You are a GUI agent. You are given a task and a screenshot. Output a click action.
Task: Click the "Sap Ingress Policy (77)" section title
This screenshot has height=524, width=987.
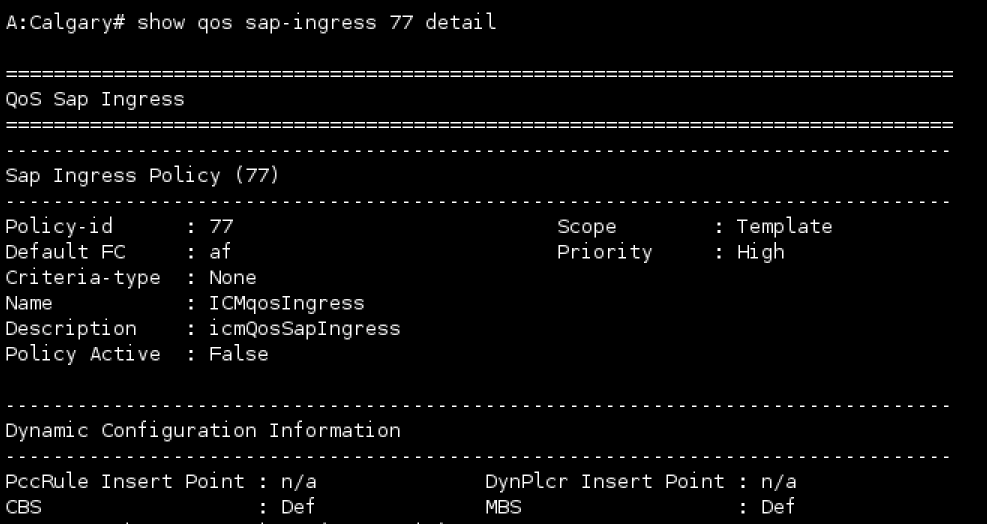[x=142, y=175]
